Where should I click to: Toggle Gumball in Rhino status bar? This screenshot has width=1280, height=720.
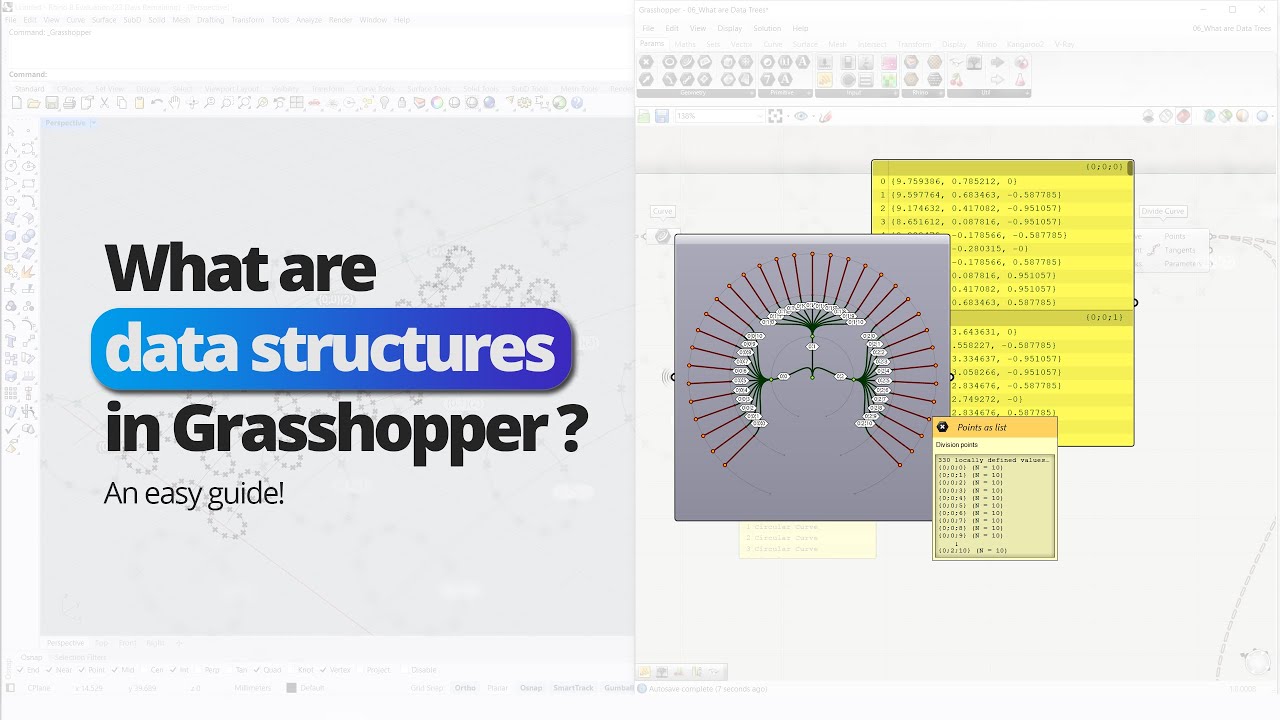pyautogui.click(x=619, y=688)
